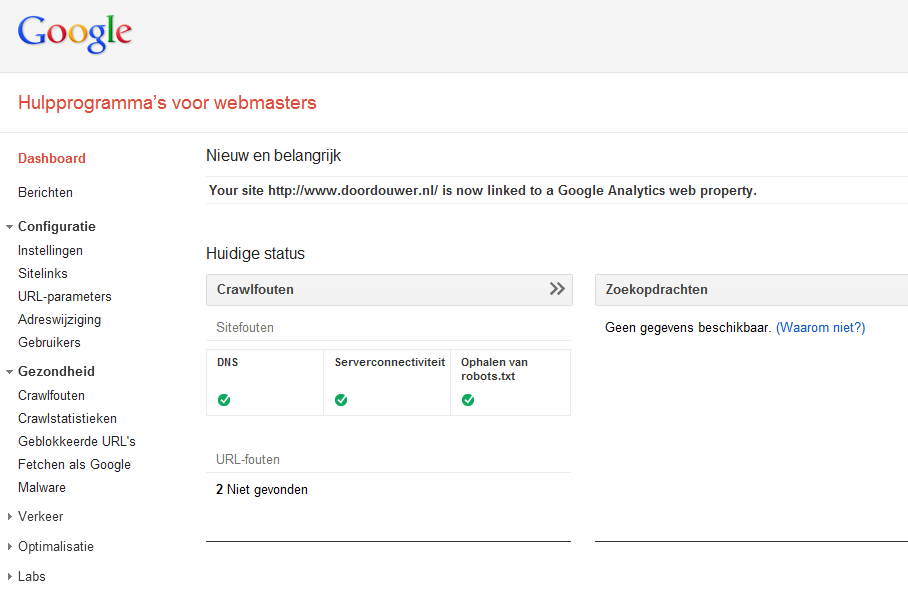The image size is (908, 595).
Task: Open the Zoekopdrachten panel header
Action: 657,289
